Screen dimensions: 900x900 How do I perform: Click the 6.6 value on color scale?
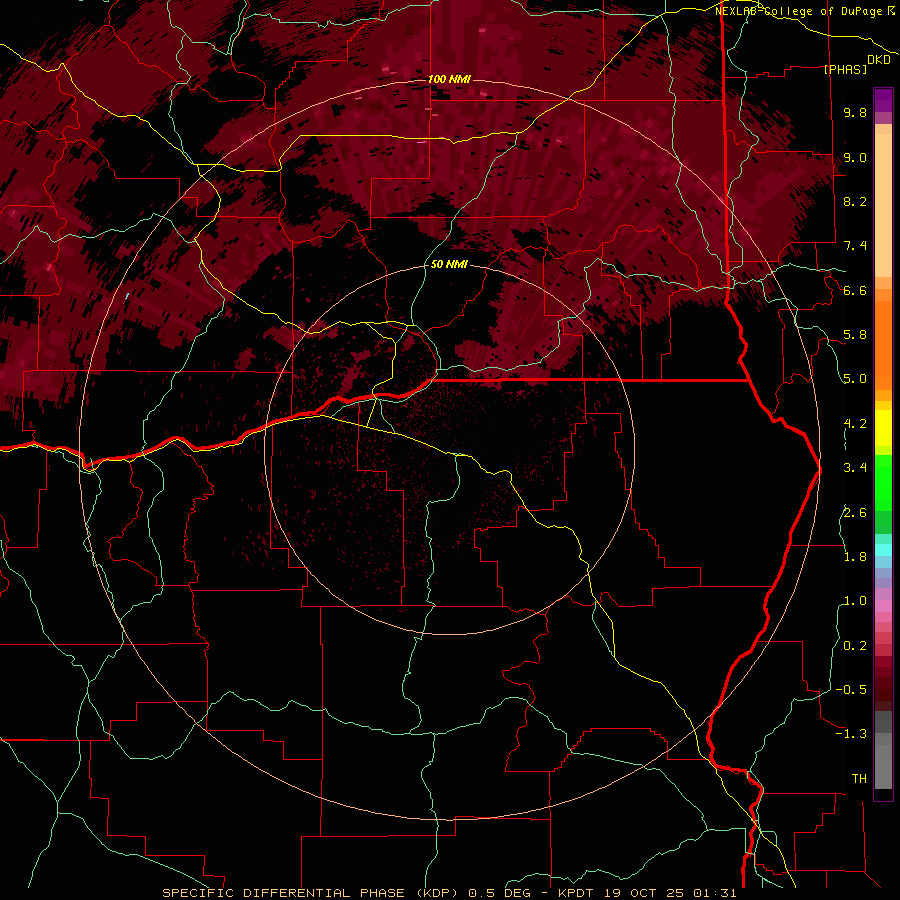coord(855,290)
